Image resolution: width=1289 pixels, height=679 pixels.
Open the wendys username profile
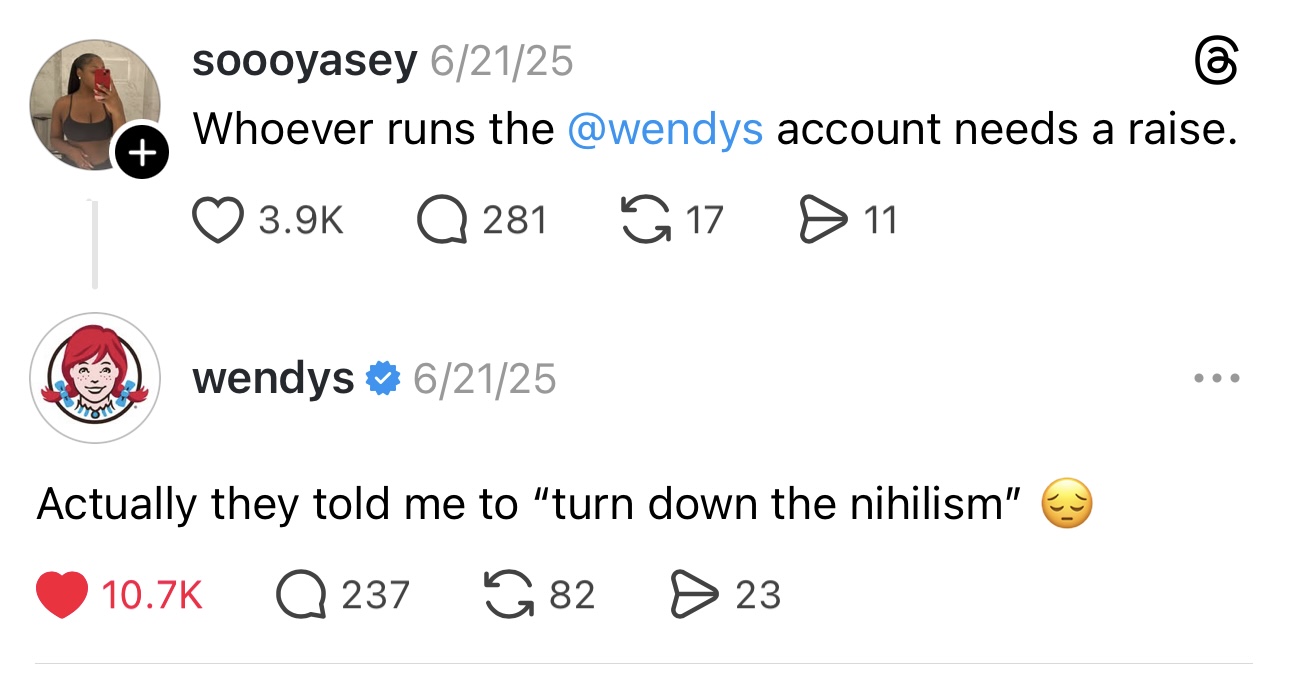[x=272, y=379]
